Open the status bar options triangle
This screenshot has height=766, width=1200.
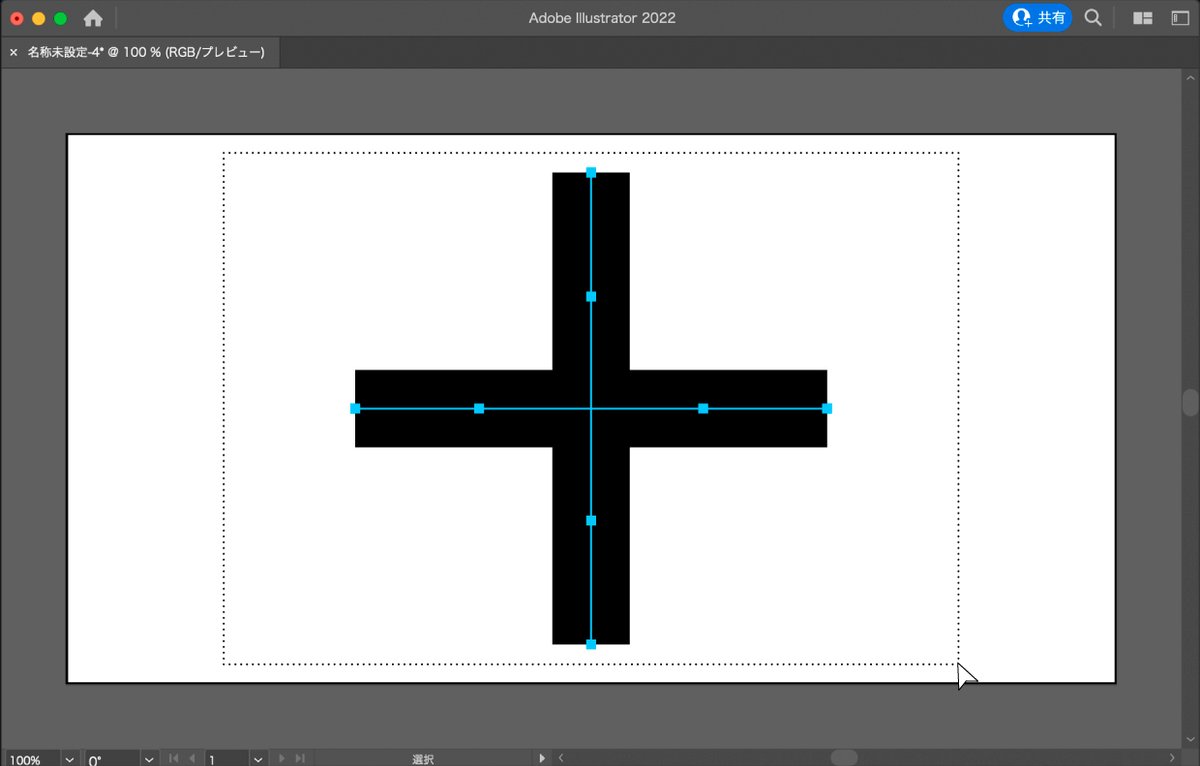(x=543, y=759)
